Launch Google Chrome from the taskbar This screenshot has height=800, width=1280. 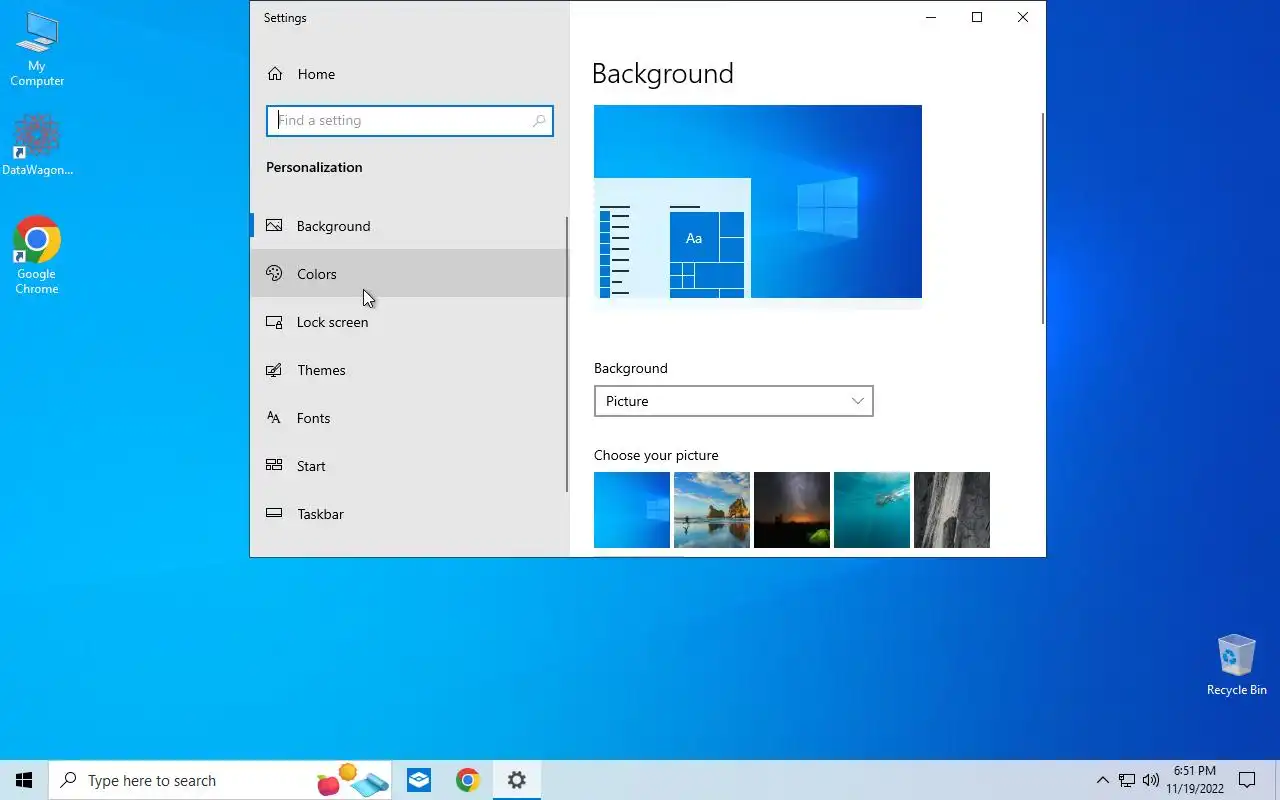467,780
